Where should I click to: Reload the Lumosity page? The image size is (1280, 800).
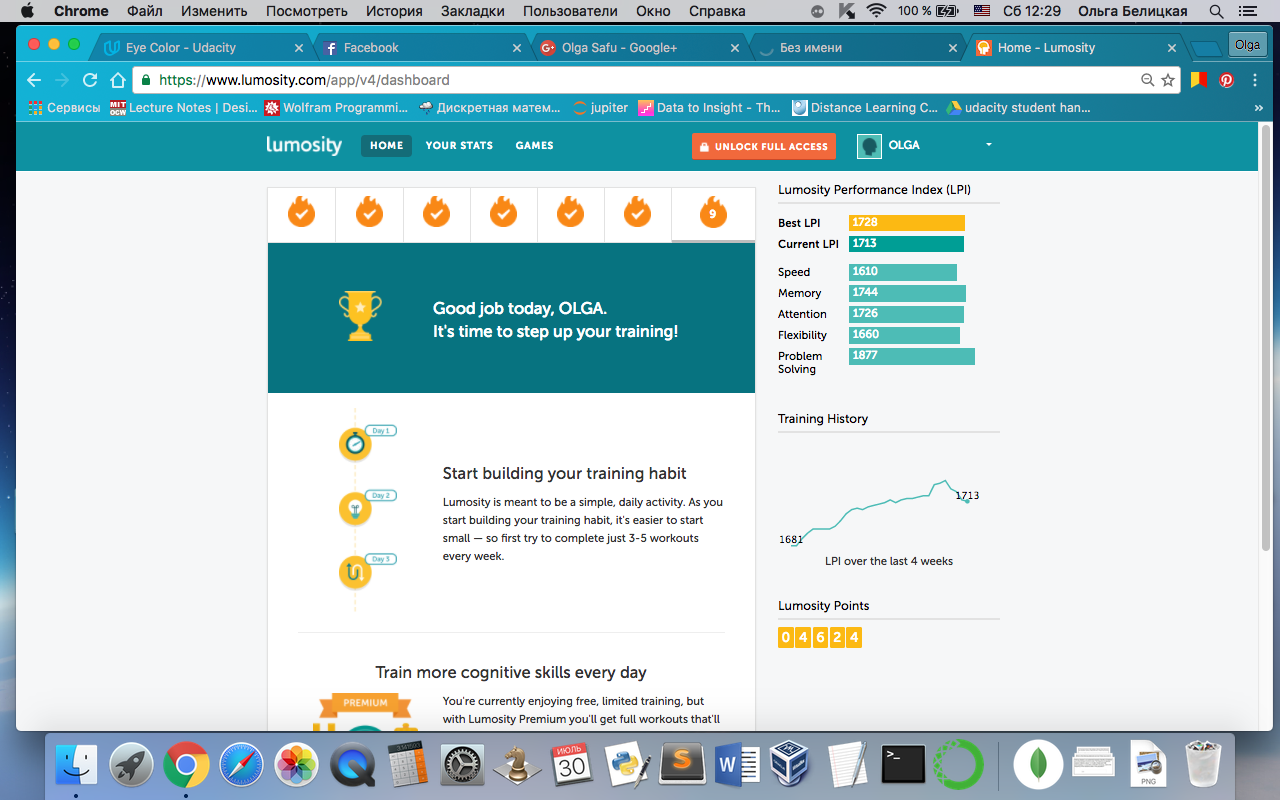(90, 80)
